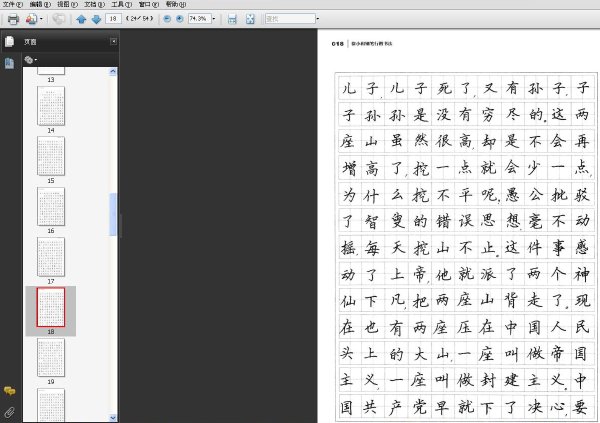Click thumbnail panel scroll-down arrow

click(x=113, y=418)
